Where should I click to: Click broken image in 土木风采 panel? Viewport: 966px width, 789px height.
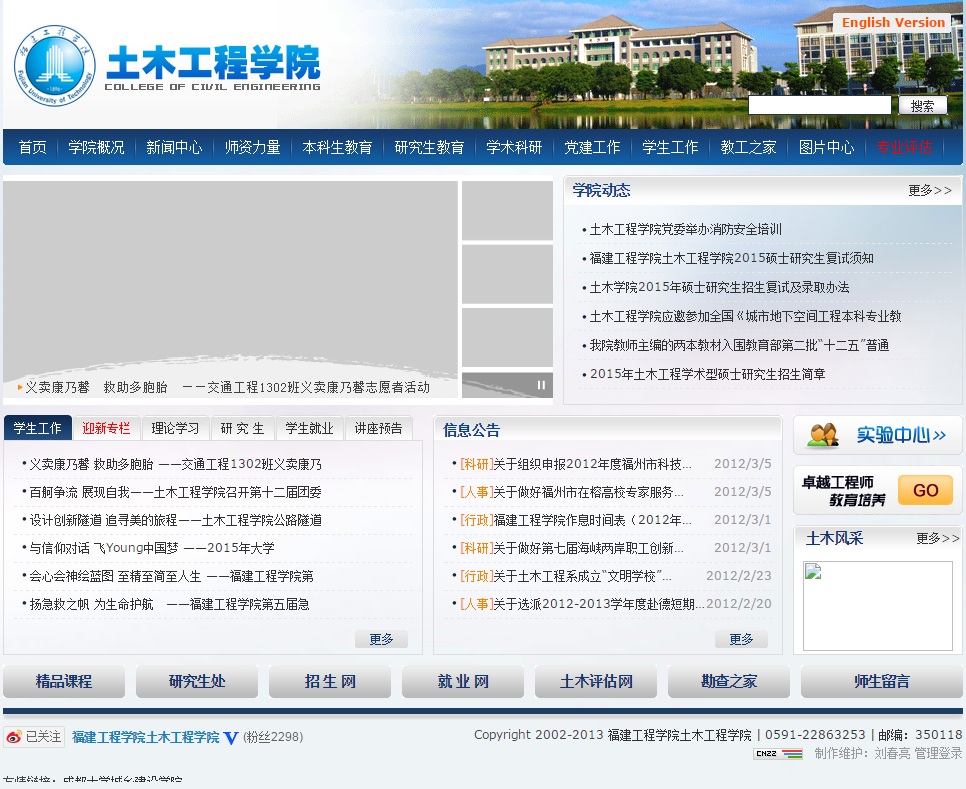[877, 606]
